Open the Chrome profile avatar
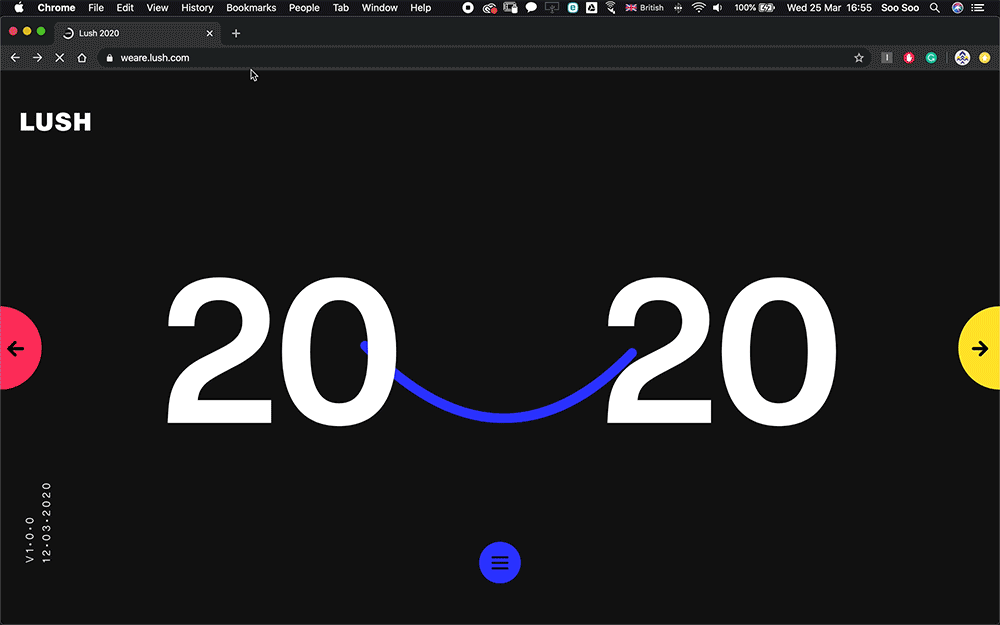The image size is (1000, 625). [962, 57]
